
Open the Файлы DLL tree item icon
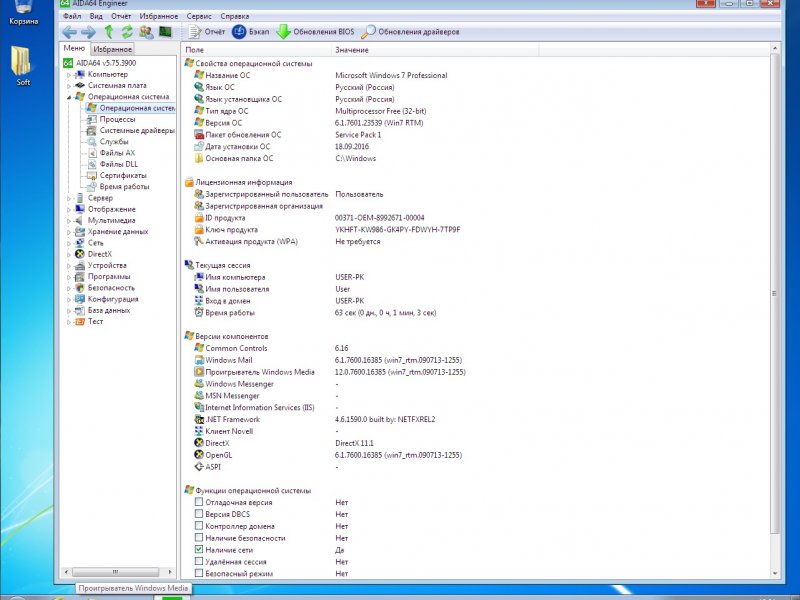[x=91, y=164]
